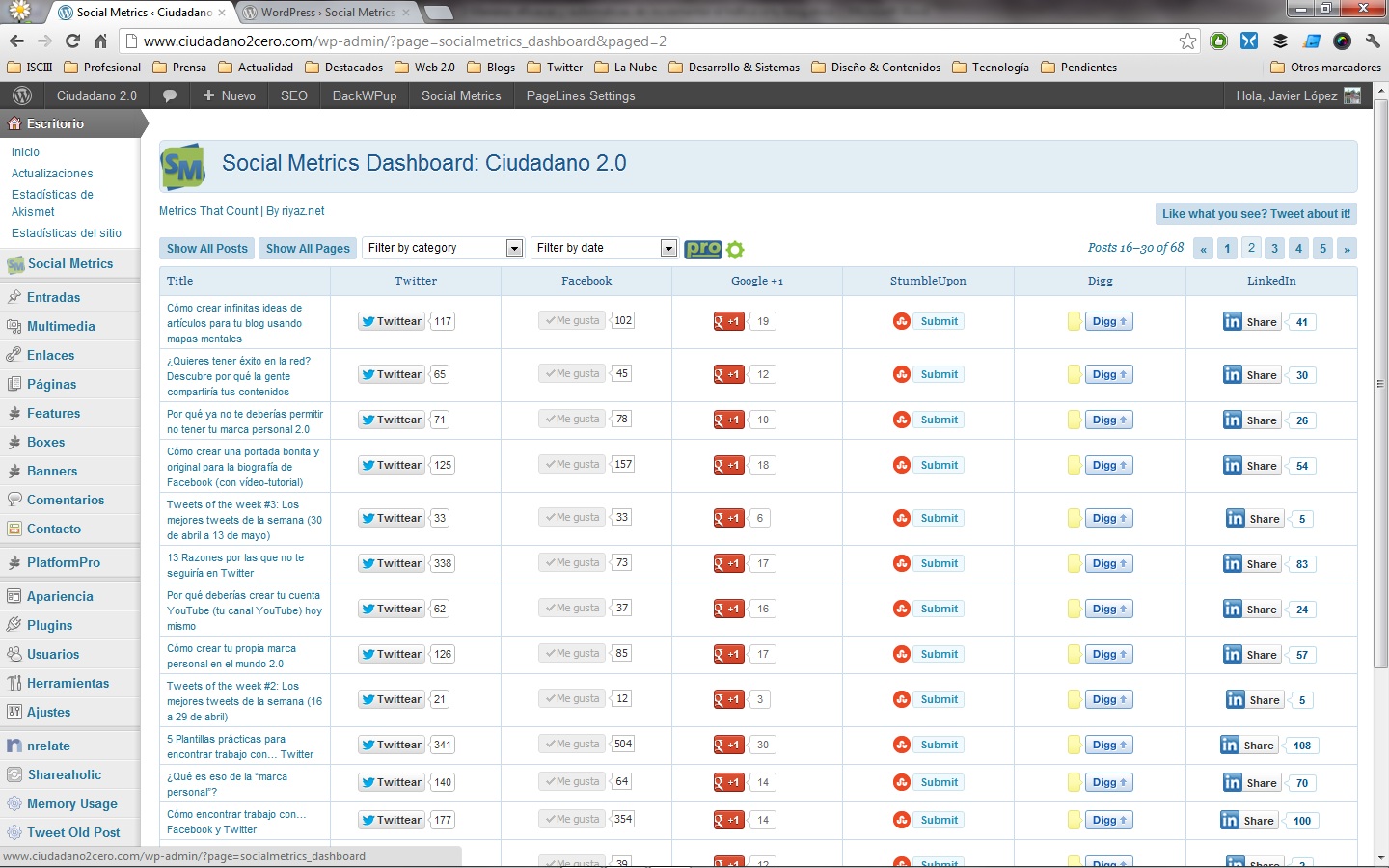Reload the page with refresh icon
This screenshot has width=1389, height=868.
72,41
